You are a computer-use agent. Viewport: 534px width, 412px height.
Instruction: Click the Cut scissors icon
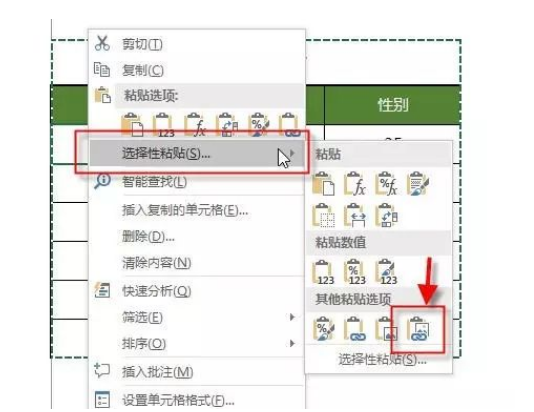coord(102,43)
